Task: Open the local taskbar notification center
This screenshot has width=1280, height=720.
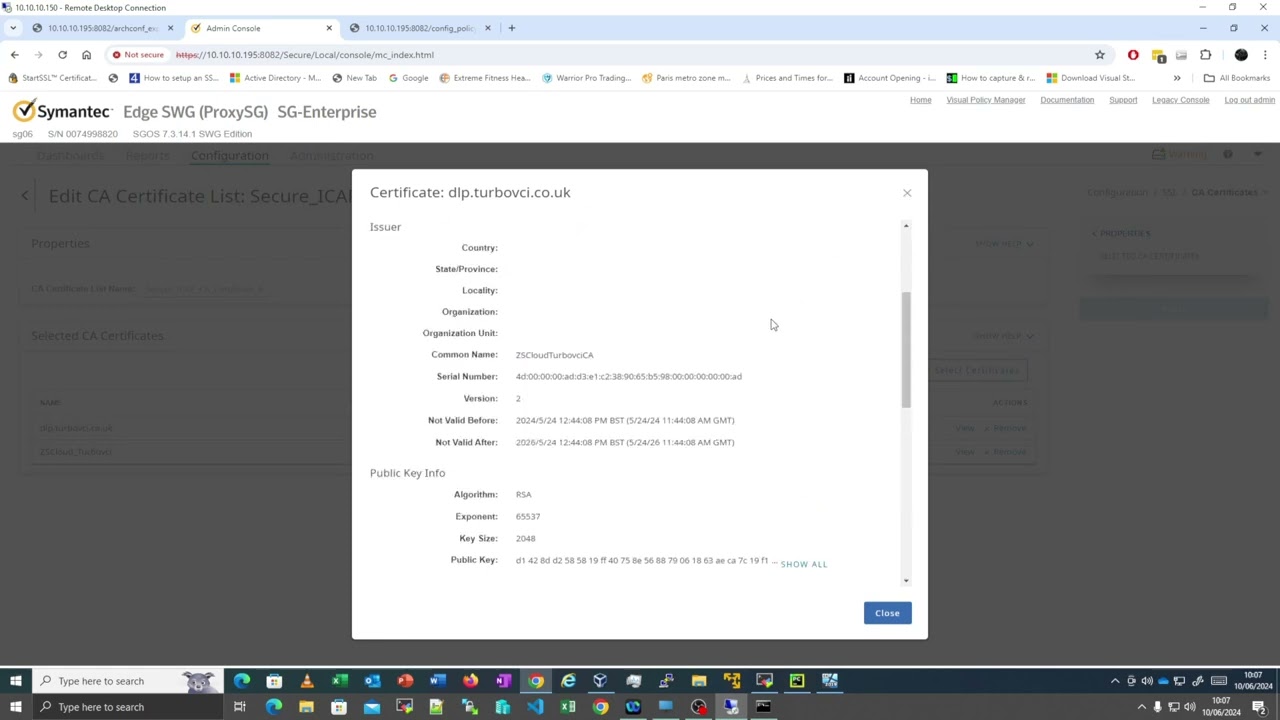Action: pyautogui.click(x=1259, y=707)
